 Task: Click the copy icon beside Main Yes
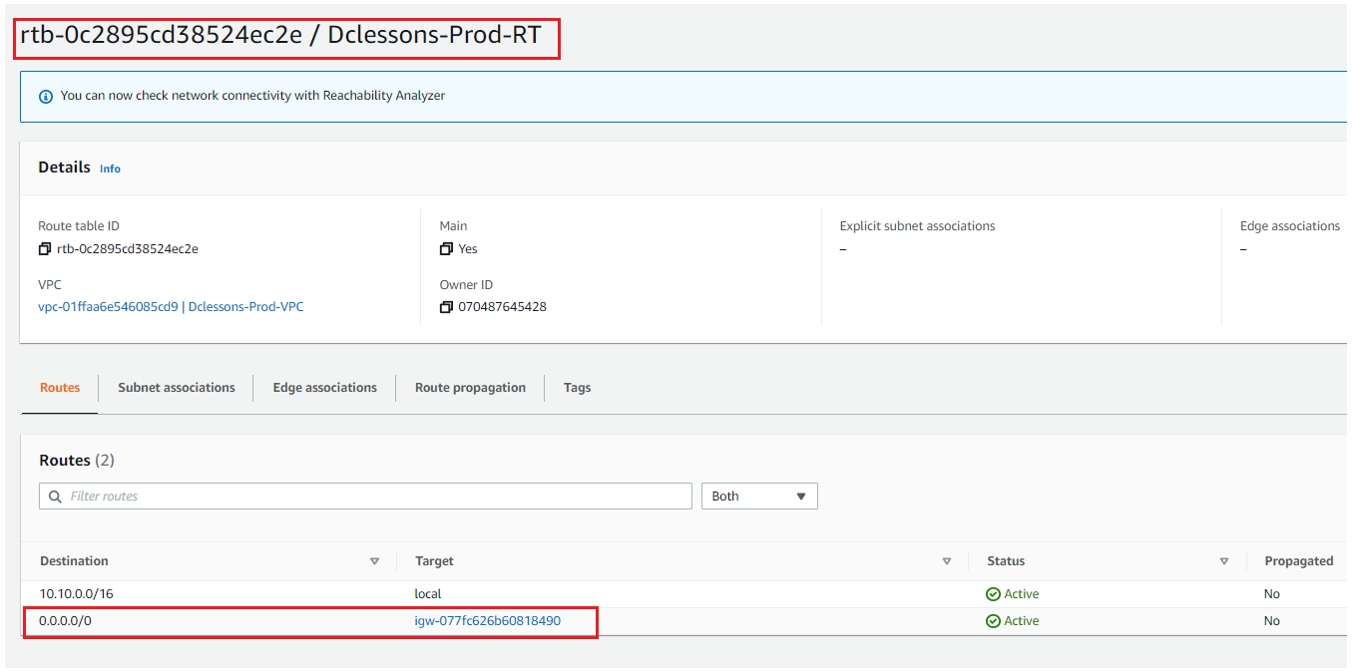click(x=446, y=249)
